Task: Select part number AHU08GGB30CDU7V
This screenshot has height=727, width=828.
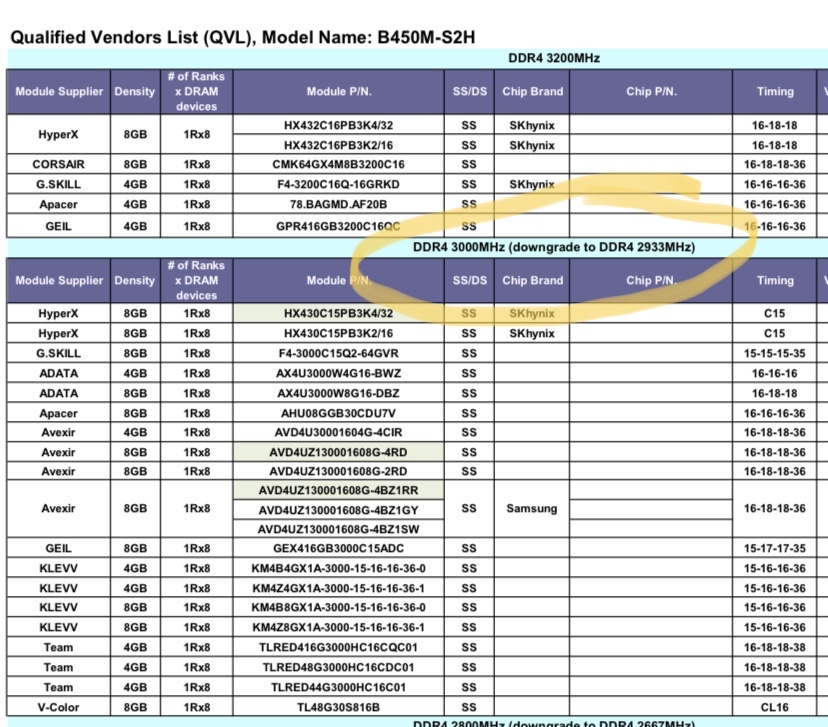Action: pyautogui.click(x=338, y=413)
